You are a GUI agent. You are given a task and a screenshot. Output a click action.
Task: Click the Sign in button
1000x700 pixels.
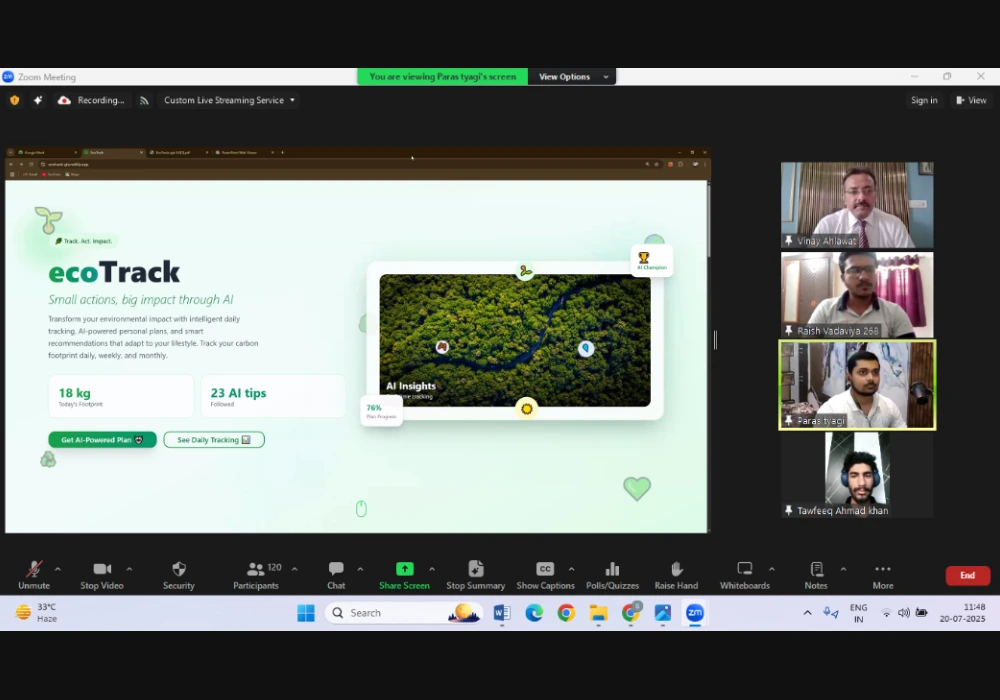click(x=924, y=100)
